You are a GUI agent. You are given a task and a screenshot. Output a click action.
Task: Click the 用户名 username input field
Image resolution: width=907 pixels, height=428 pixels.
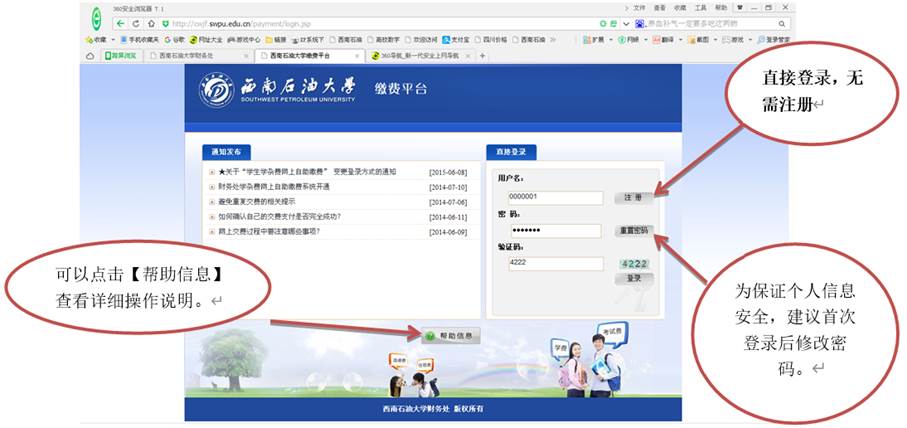pos(555,197)
